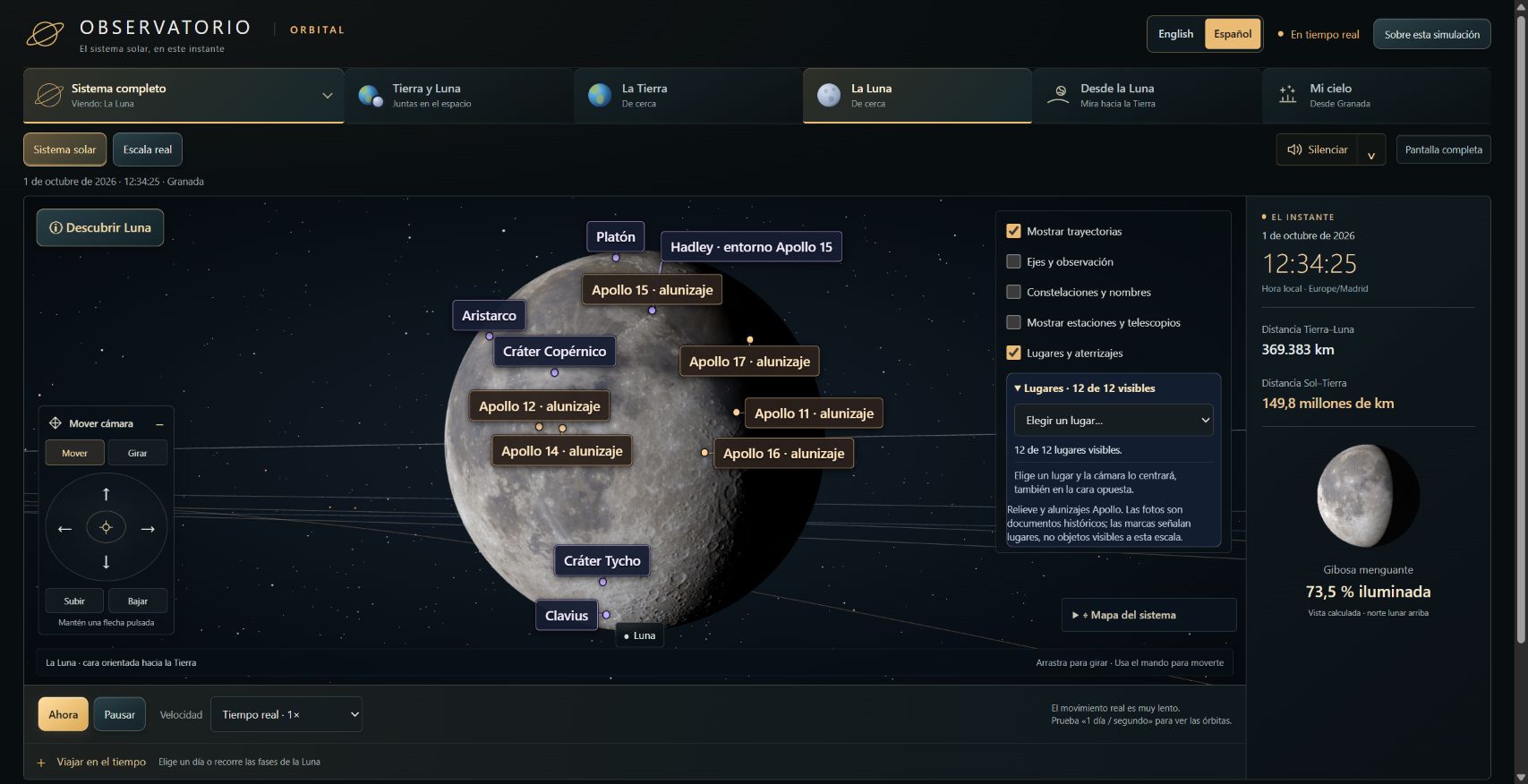Switch language to English

tap(1175, 34)
